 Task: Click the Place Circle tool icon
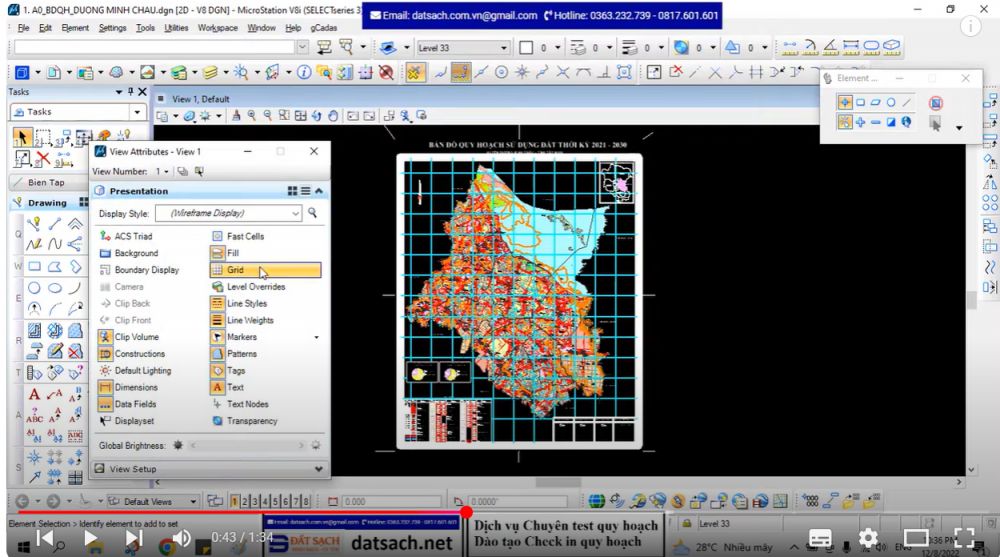[34, 288]
